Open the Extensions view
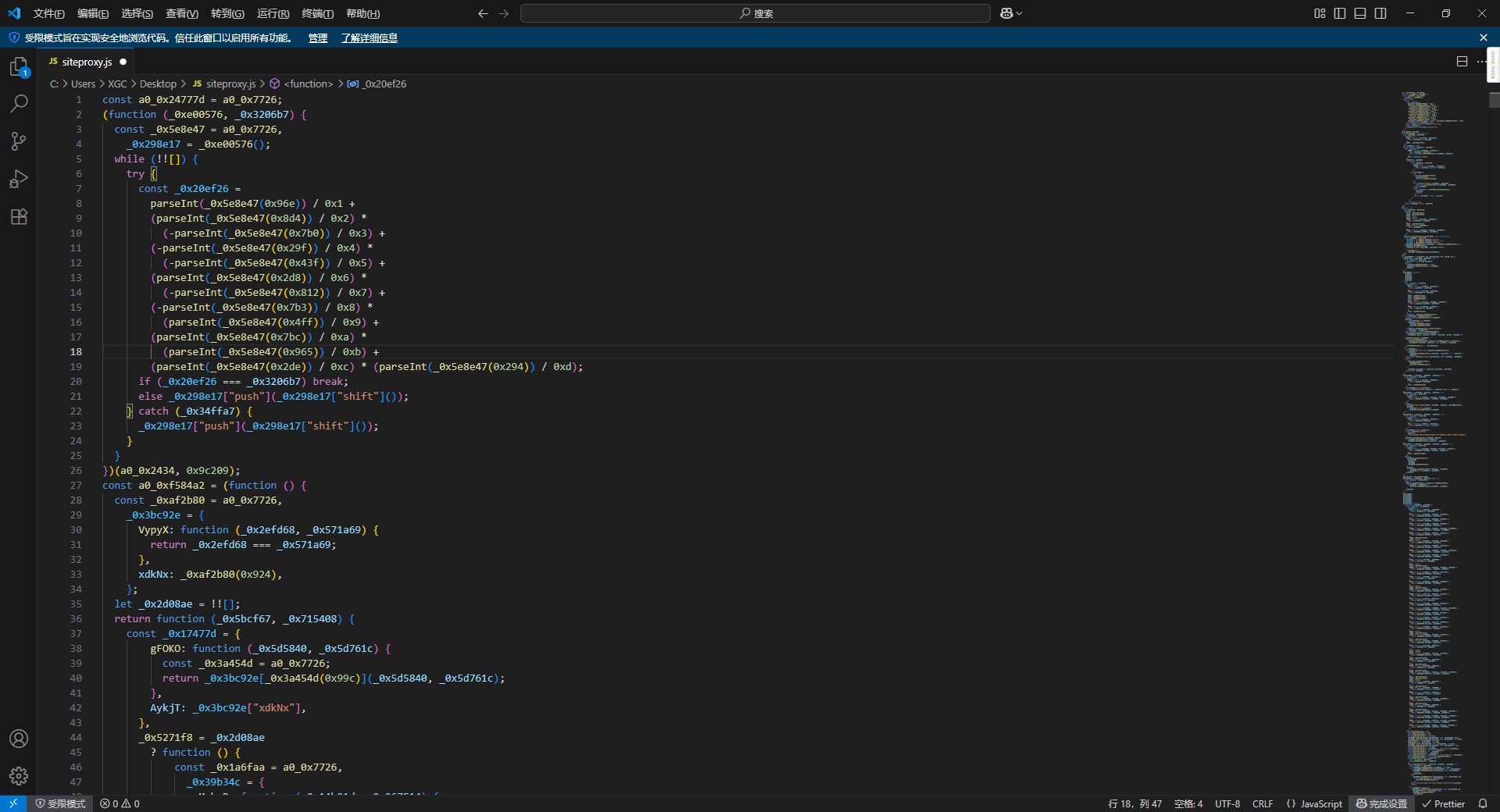The image size is (1500, 812). click(x=19, y=216)
